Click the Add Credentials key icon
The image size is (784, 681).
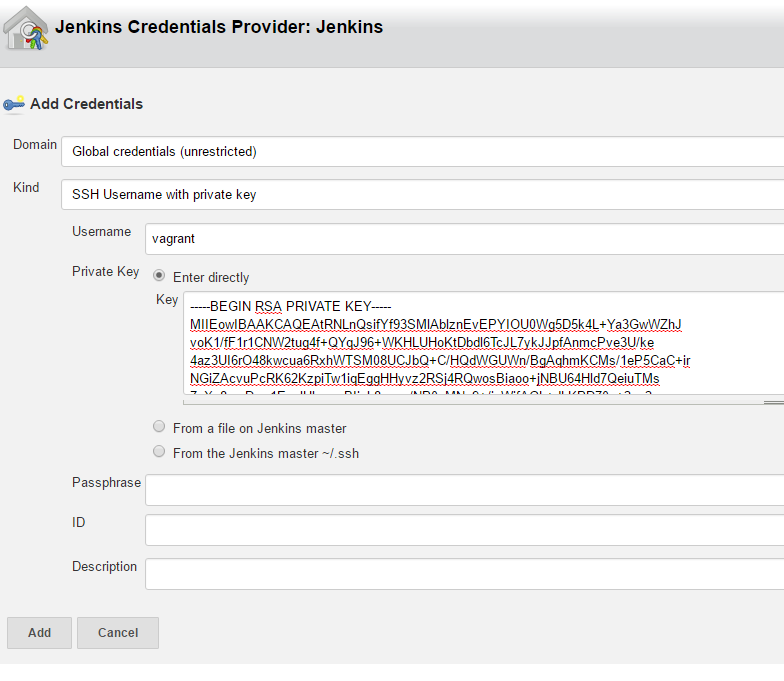click(14, 104)
